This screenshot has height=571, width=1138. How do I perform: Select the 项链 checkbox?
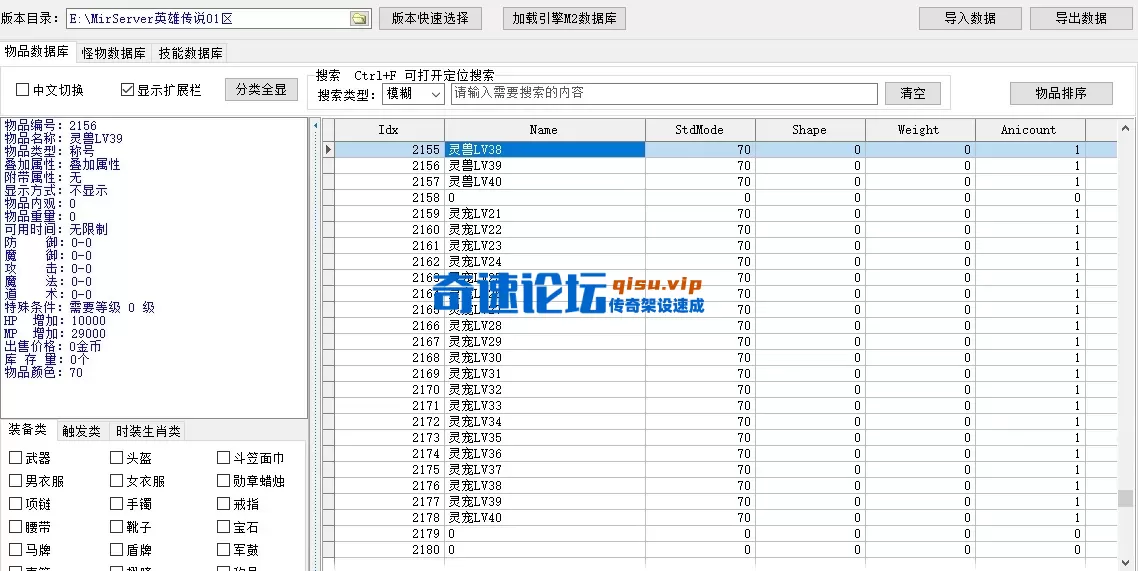[15, 504]
